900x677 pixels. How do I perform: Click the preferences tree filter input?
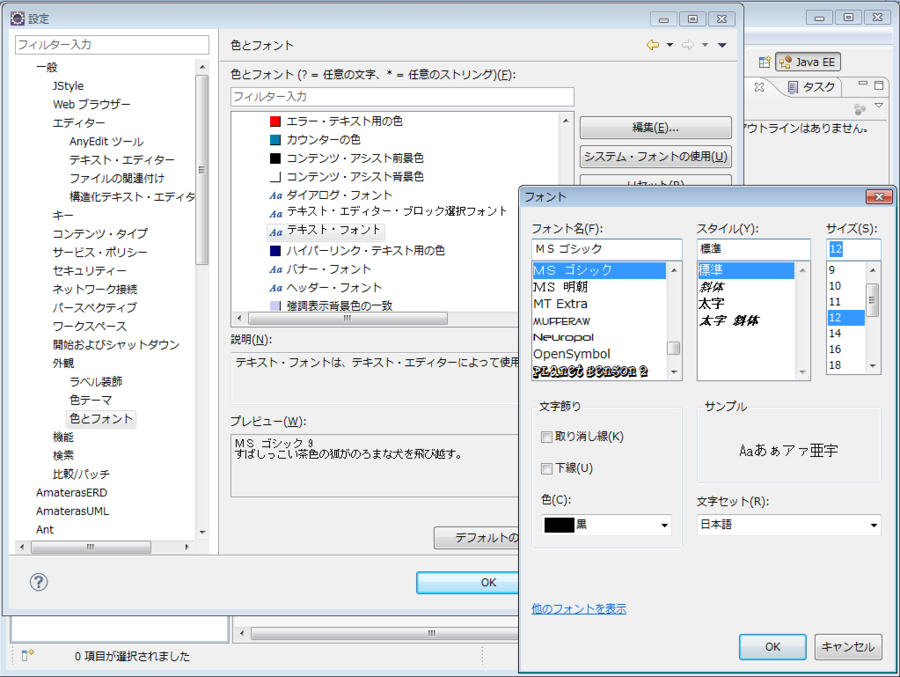[112, 45]
